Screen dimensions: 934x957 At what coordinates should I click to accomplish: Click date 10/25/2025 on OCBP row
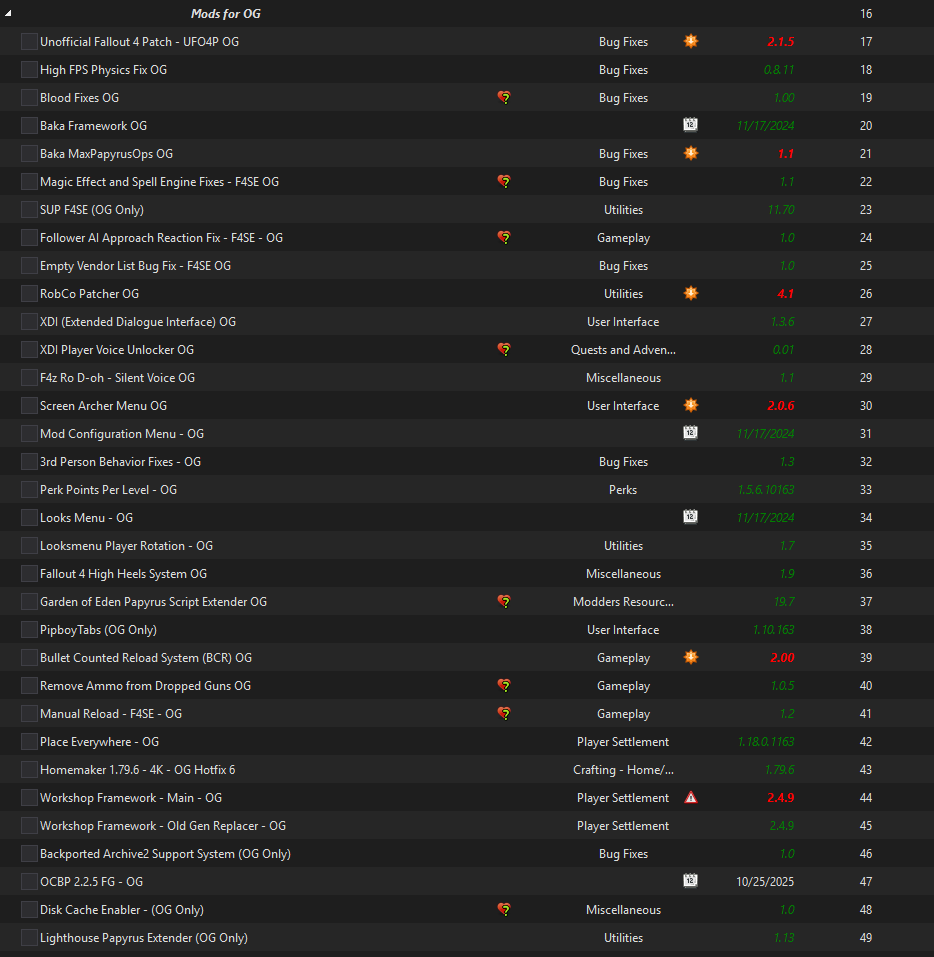click(765, 881)
